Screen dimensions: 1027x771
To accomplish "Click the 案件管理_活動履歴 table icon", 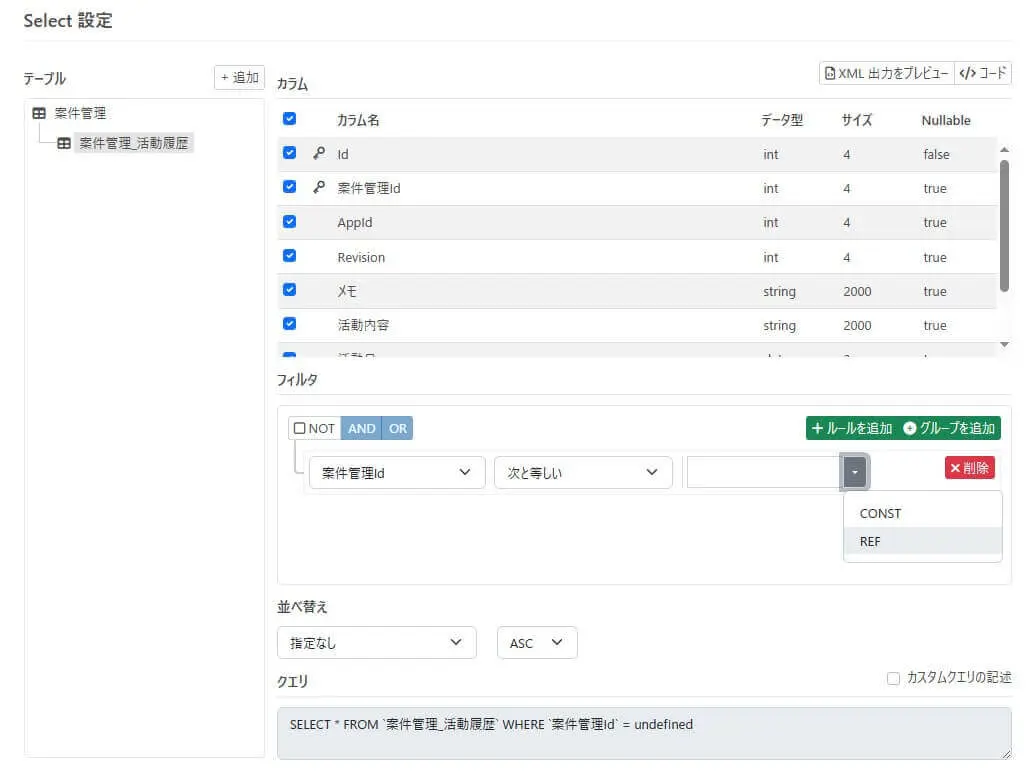I will (x=63, y=143).
